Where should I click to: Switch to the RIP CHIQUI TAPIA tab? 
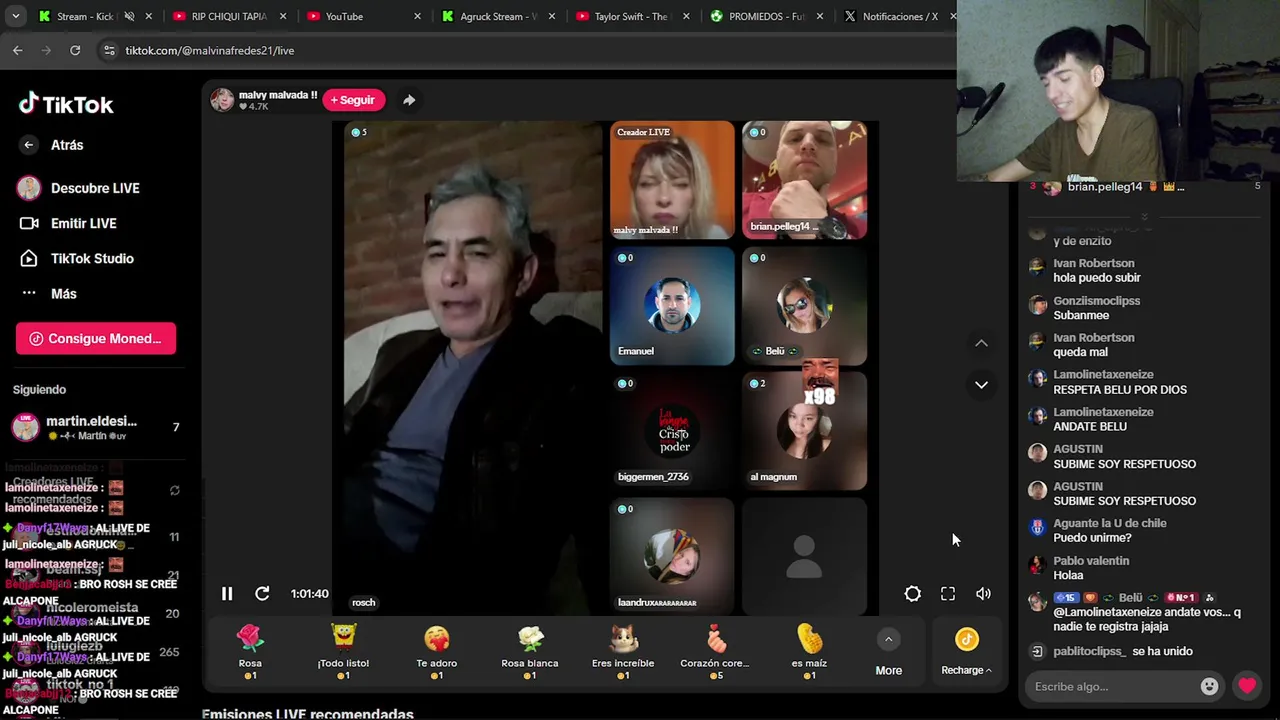[229, 16]
